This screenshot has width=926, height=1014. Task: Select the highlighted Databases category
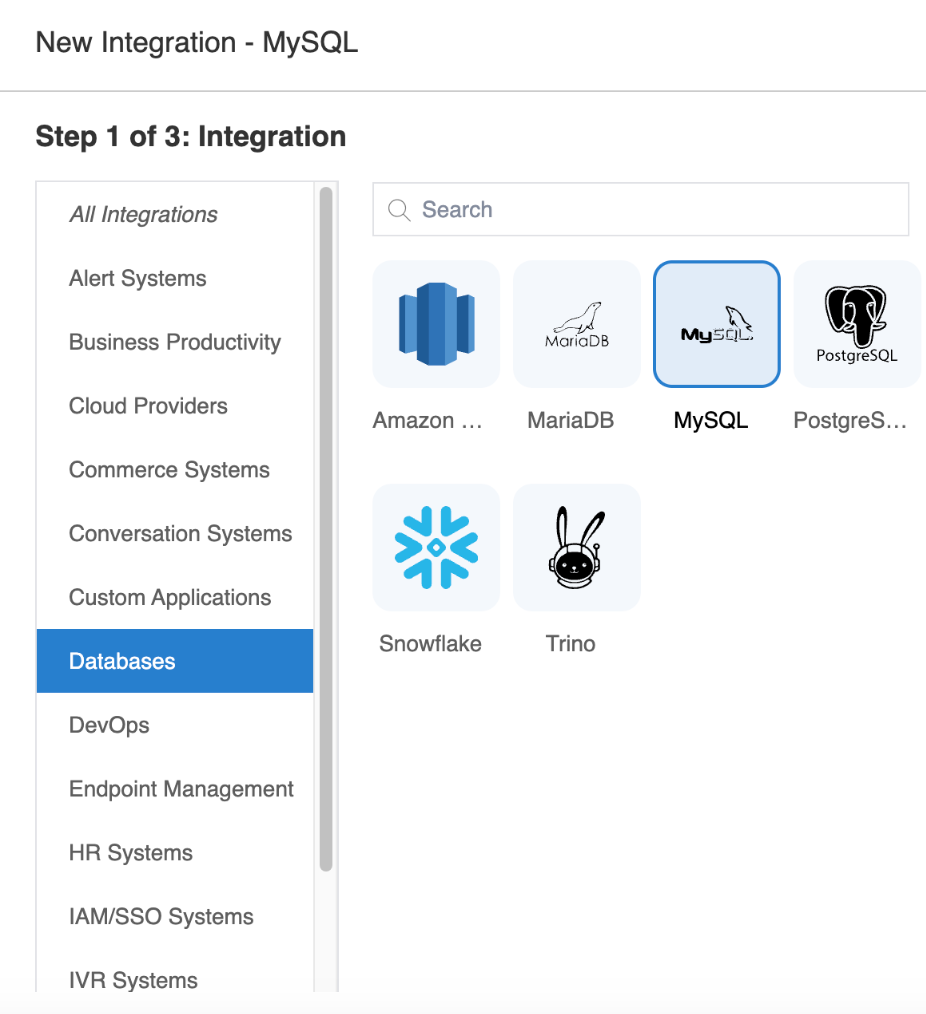[x=175, y=661]
